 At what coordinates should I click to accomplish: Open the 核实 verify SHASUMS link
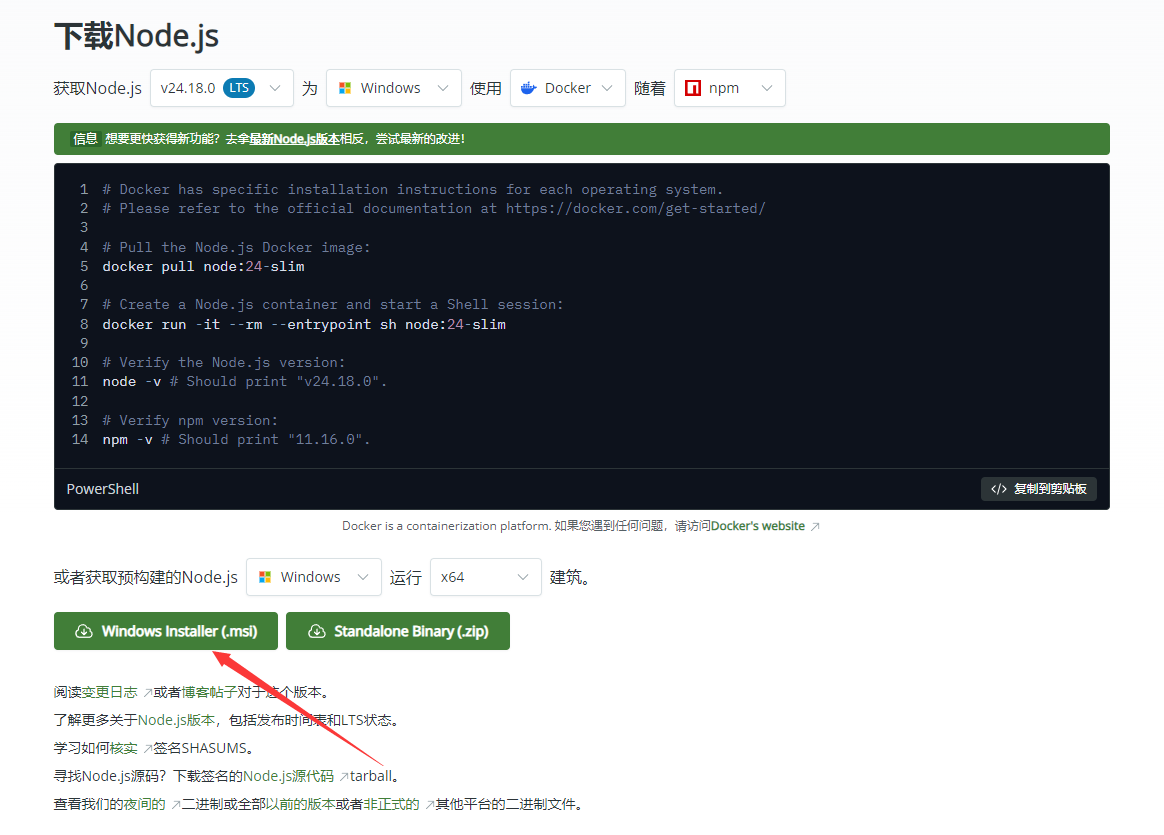(x=124, y=748)
